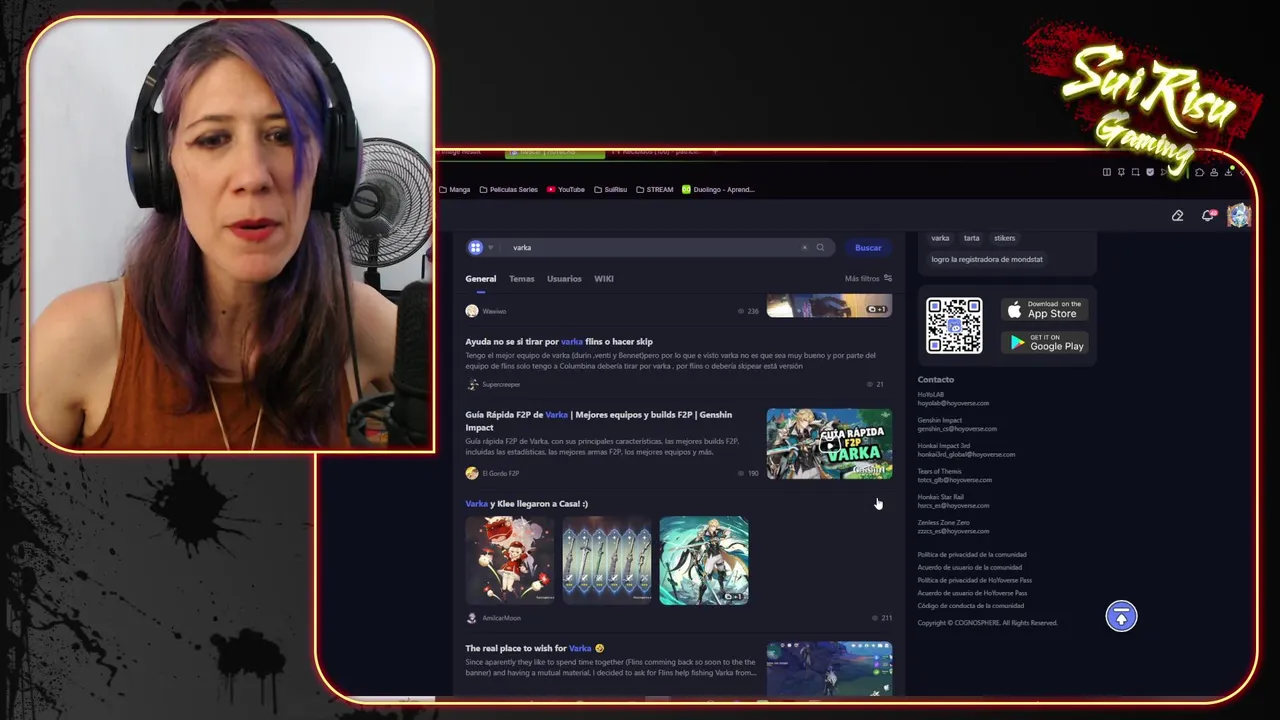Click hsrcs_es@hoyoverse.com email
This screenshot has width=1280, height=720.
point(954,505)
